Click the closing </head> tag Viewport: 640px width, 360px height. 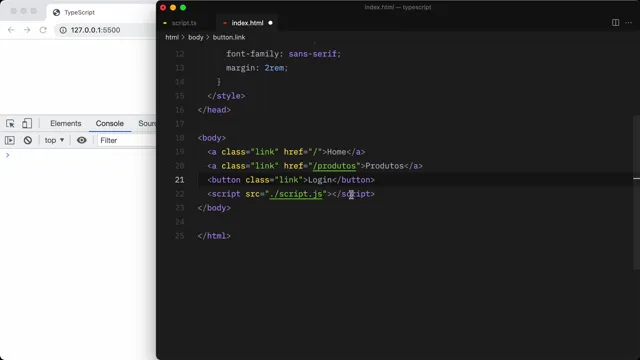[x=214, y=110]
